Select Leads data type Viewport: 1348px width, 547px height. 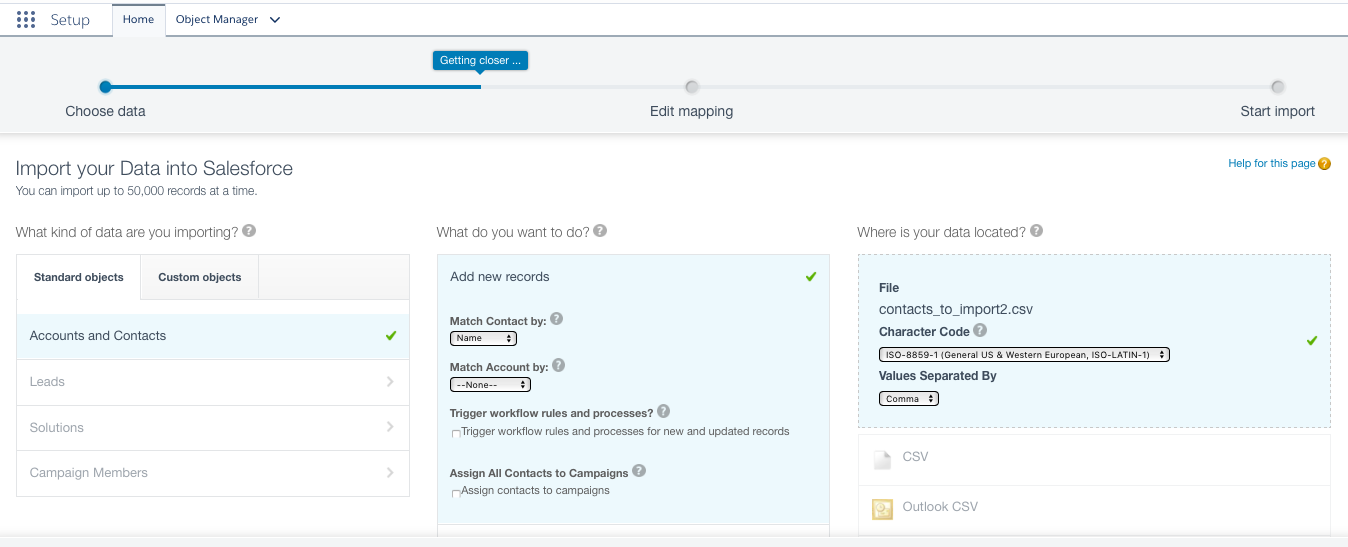(x=213, y=382)
